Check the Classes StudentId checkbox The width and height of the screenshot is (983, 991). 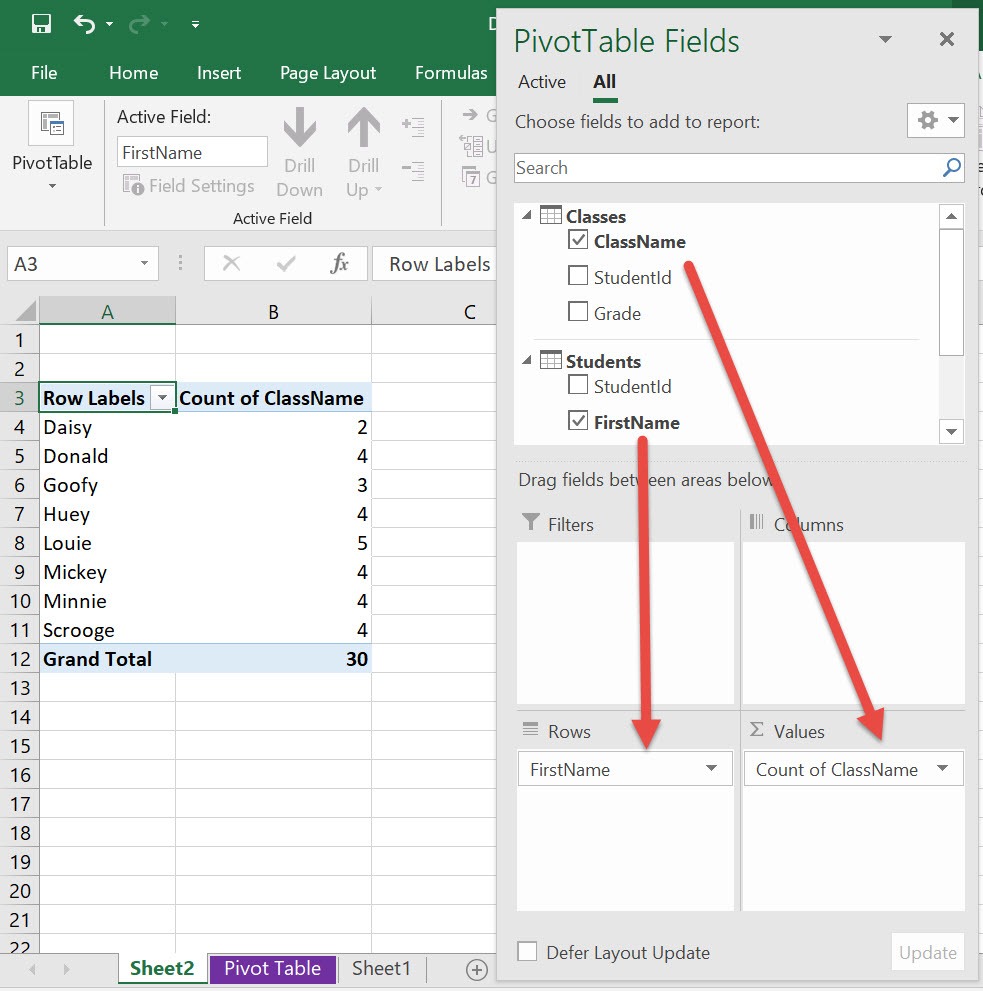click(x=578, y=276)
